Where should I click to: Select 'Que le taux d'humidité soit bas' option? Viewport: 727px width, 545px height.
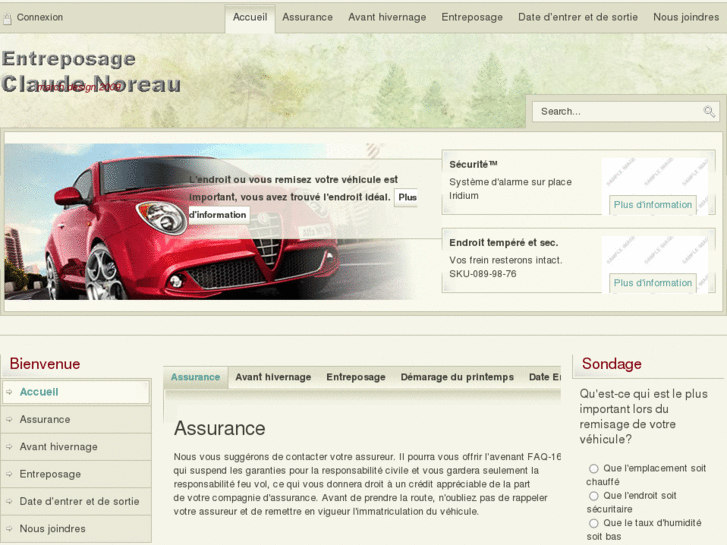(x=593, y=523)
